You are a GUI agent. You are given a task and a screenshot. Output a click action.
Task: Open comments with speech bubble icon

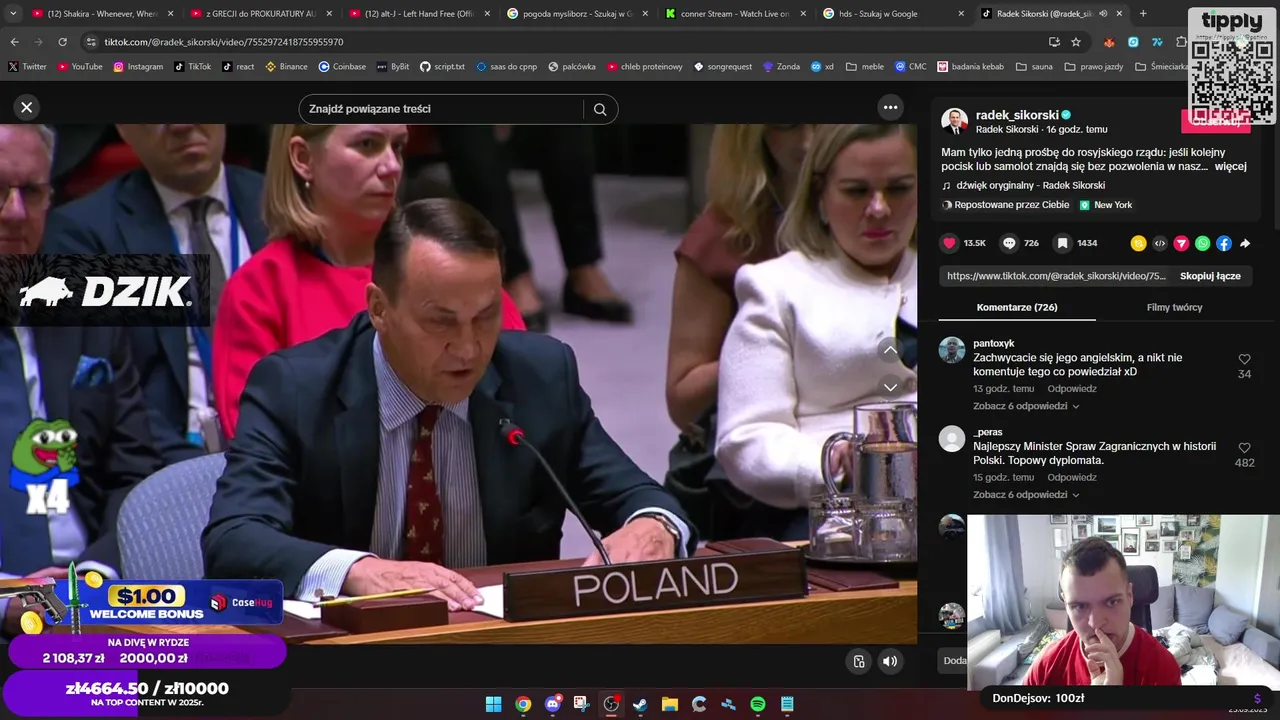point(1009,243)
